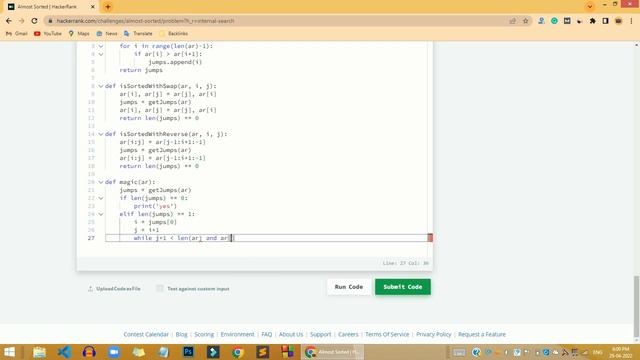Switch to the Almost Sorted Chrome taskbar window
The image size is (640, 360).
[x=333, y=352]
